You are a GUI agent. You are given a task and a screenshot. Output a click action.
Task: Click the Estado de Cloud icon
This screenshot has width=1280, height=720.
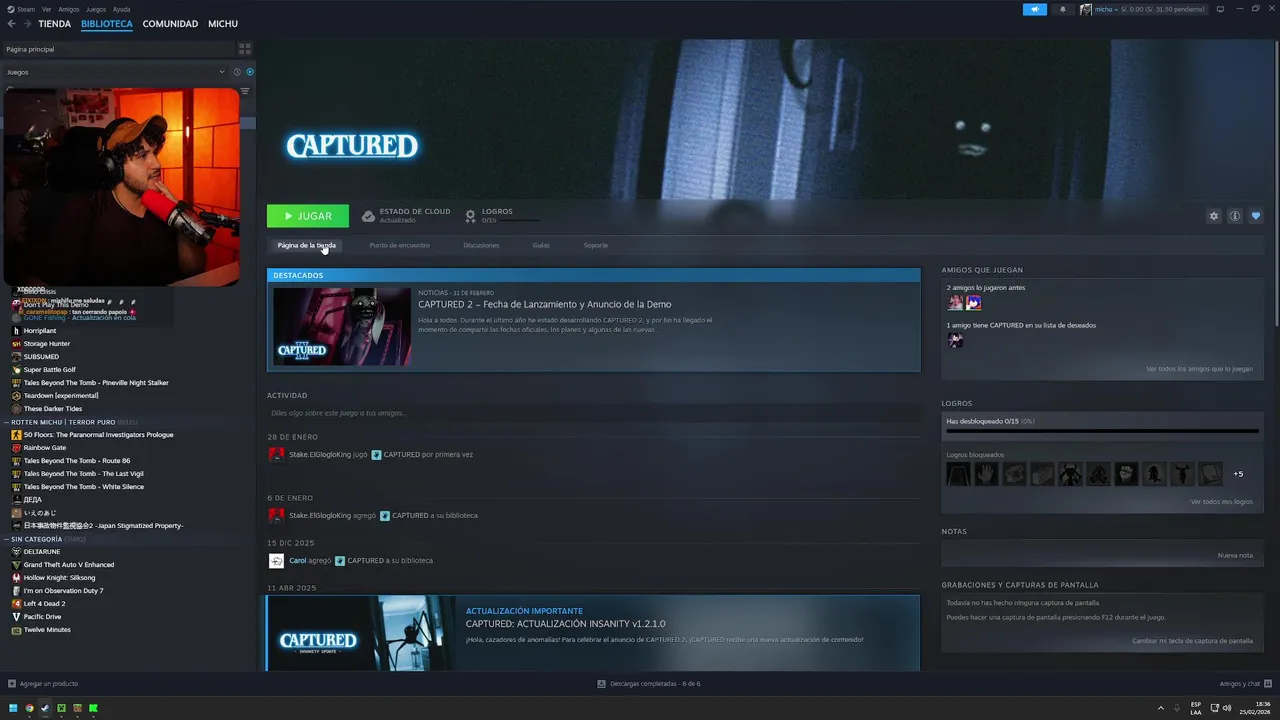click(x=368, y=216)
